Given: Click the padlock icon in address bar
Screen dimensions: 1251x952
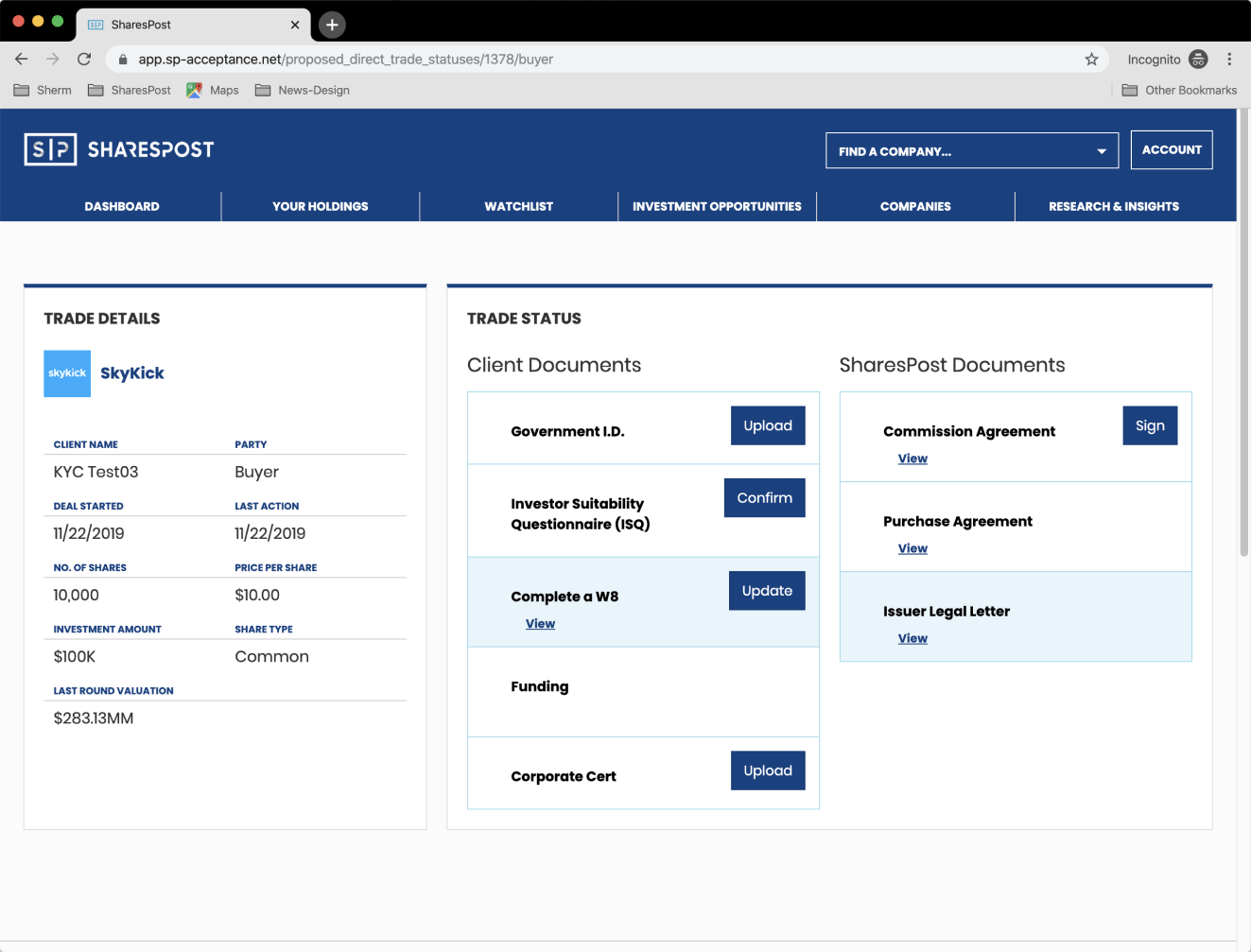Looking at the screenshot, I should [122, 58].
